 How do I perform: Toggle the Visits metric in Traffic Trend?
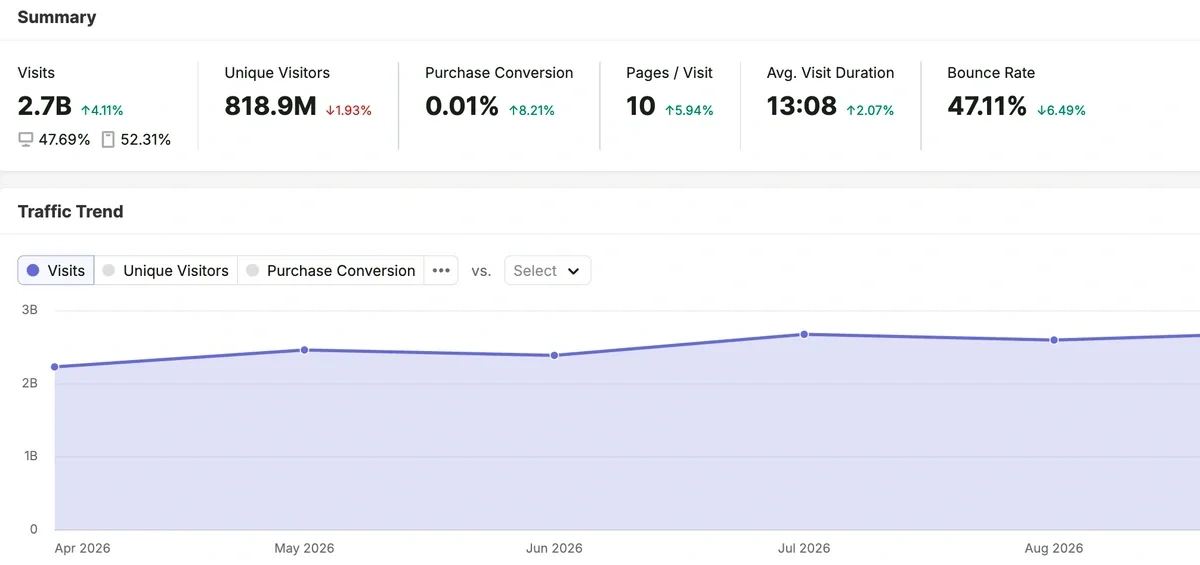[x=56, y=270]
